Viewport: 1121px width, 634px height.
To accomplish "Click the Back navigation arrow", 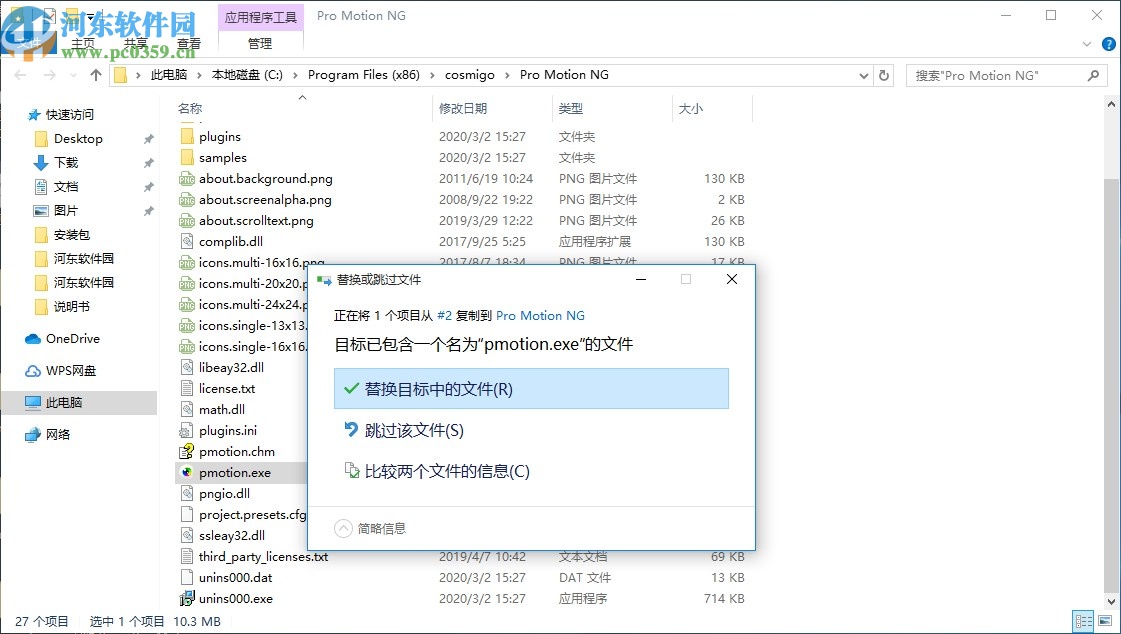I will tap(20, 74).
